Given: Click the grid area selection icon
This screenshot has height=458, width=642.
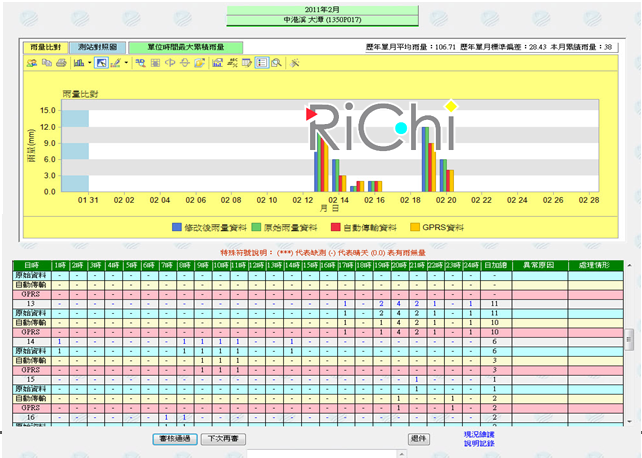Looking at the screenshot, I should [x=155, y=63].
